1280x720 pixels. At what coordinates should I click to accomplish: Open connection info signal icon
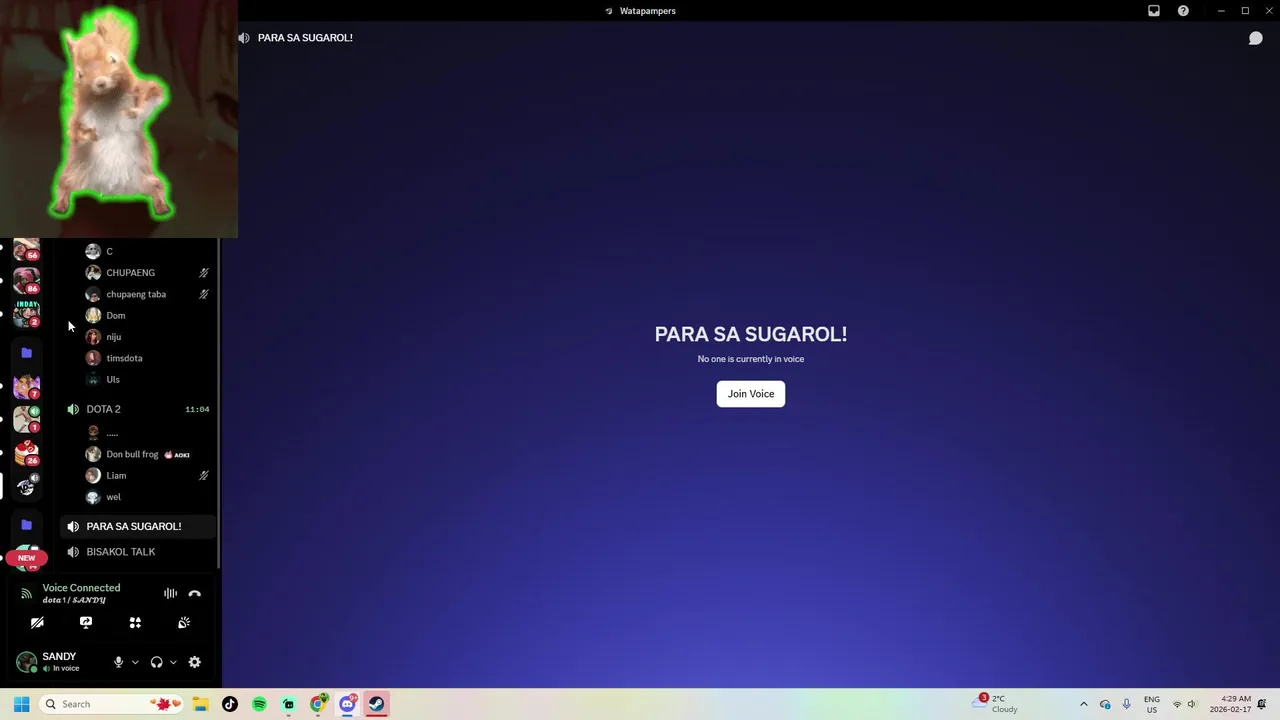[26, 594]
